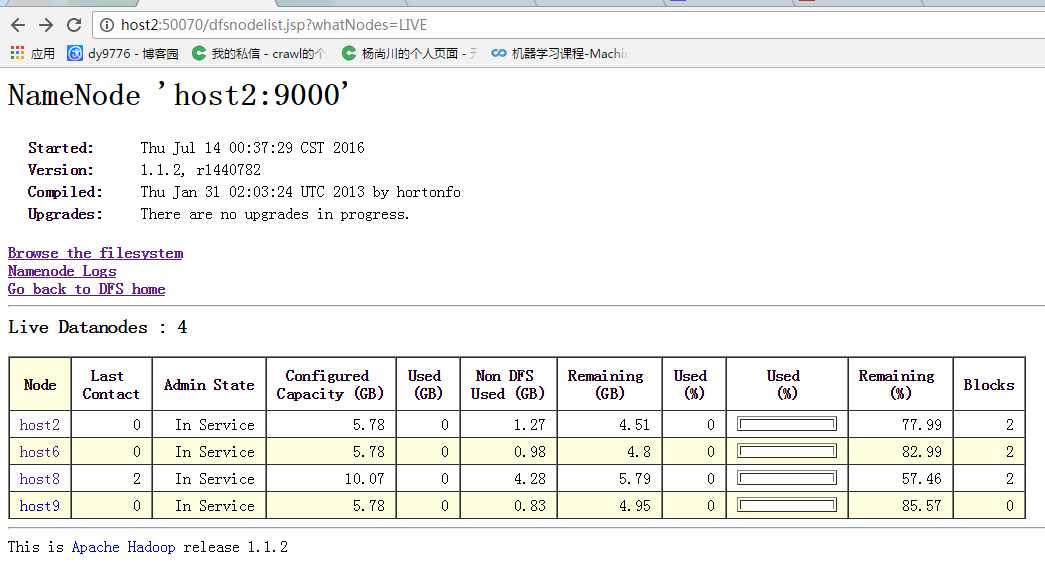Click host8 last contact value 2
1045x563 pixels.
(137, 479)
